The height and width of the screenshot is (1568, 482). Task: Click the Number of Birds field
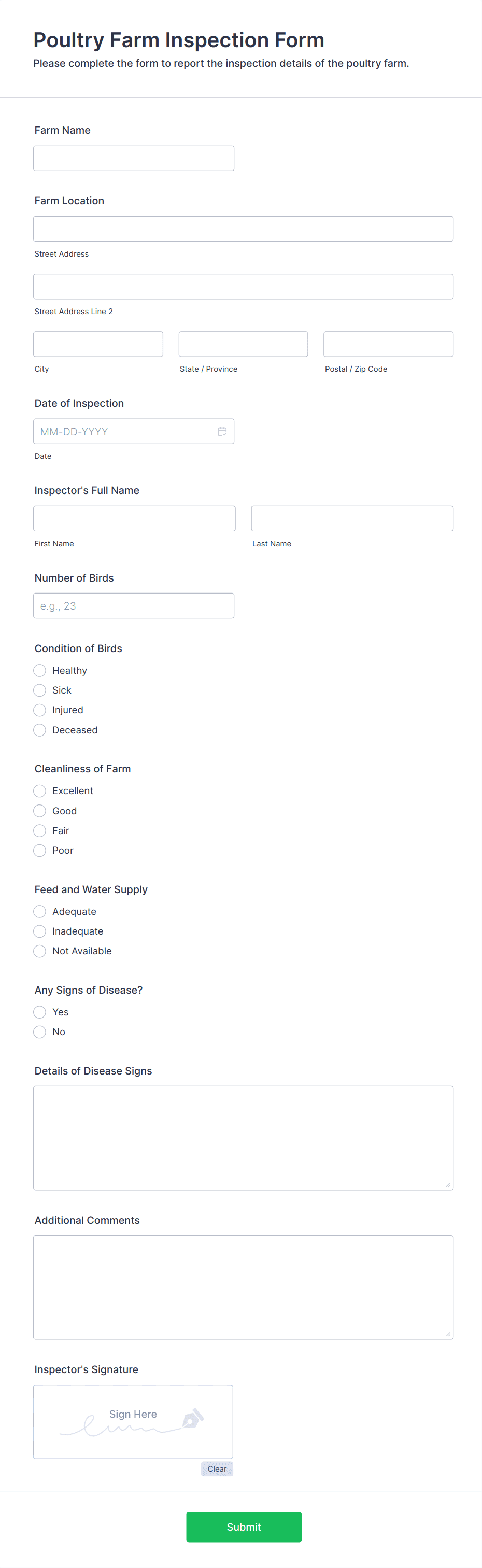click(134, 605)
